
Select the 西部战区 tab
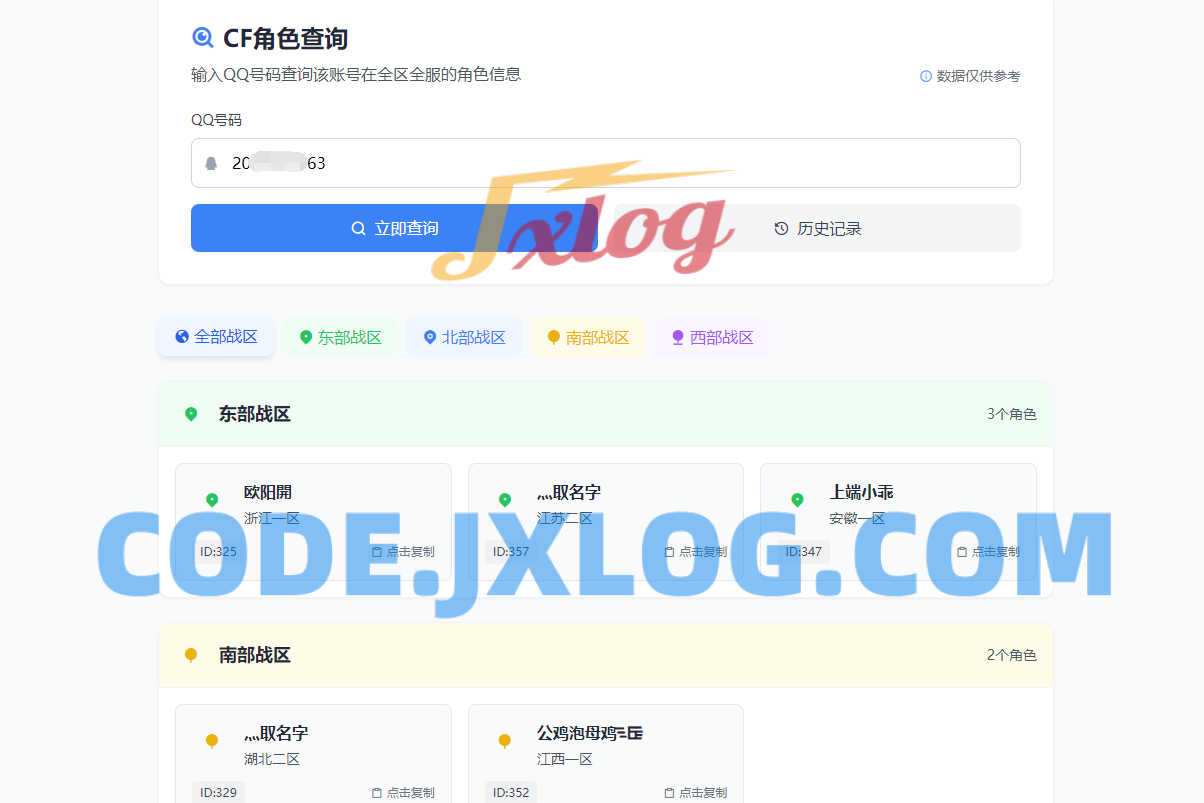(711, 337)
